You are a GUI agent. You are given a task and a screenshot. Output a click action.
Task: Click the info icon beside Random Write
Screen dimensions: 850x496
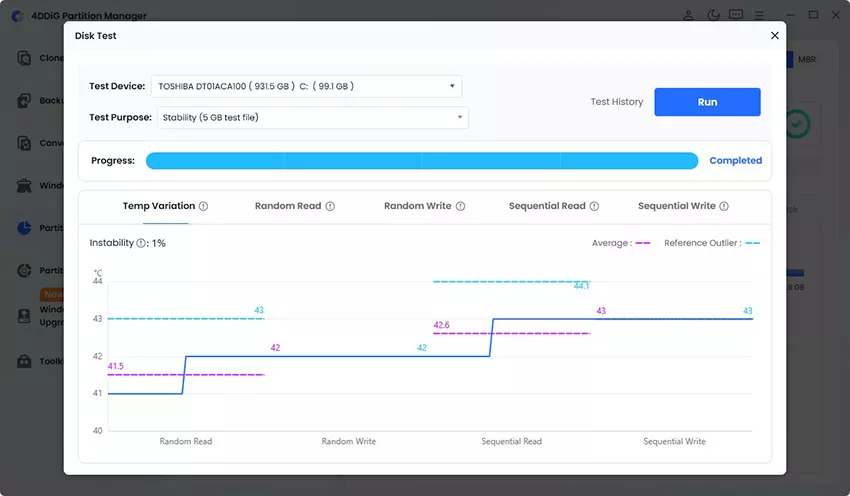click(460, 206)
